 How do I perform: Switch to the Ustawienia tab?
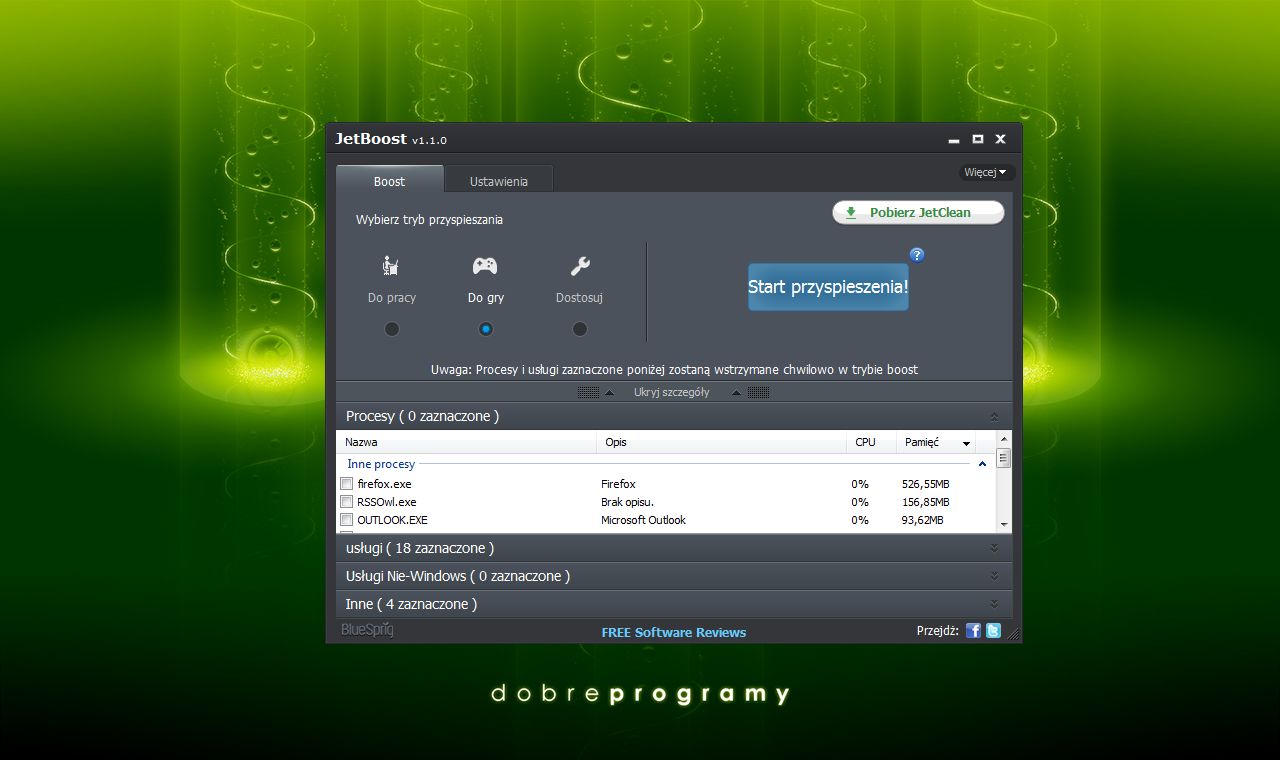point(498,181)
